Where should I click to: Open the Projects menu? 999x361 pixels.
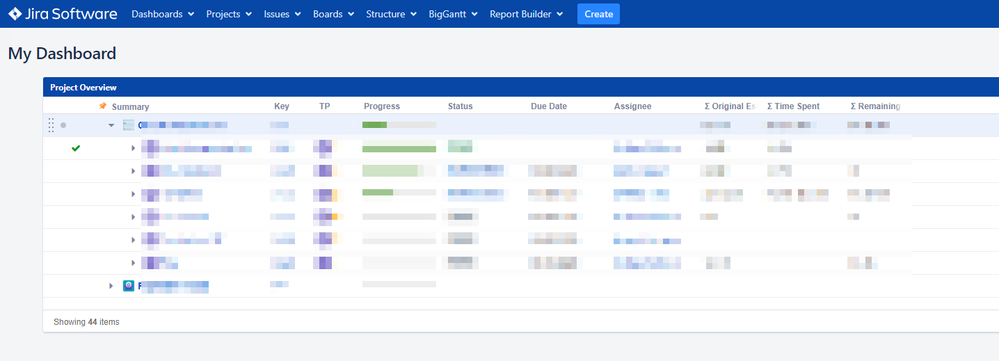click(229, 14)
